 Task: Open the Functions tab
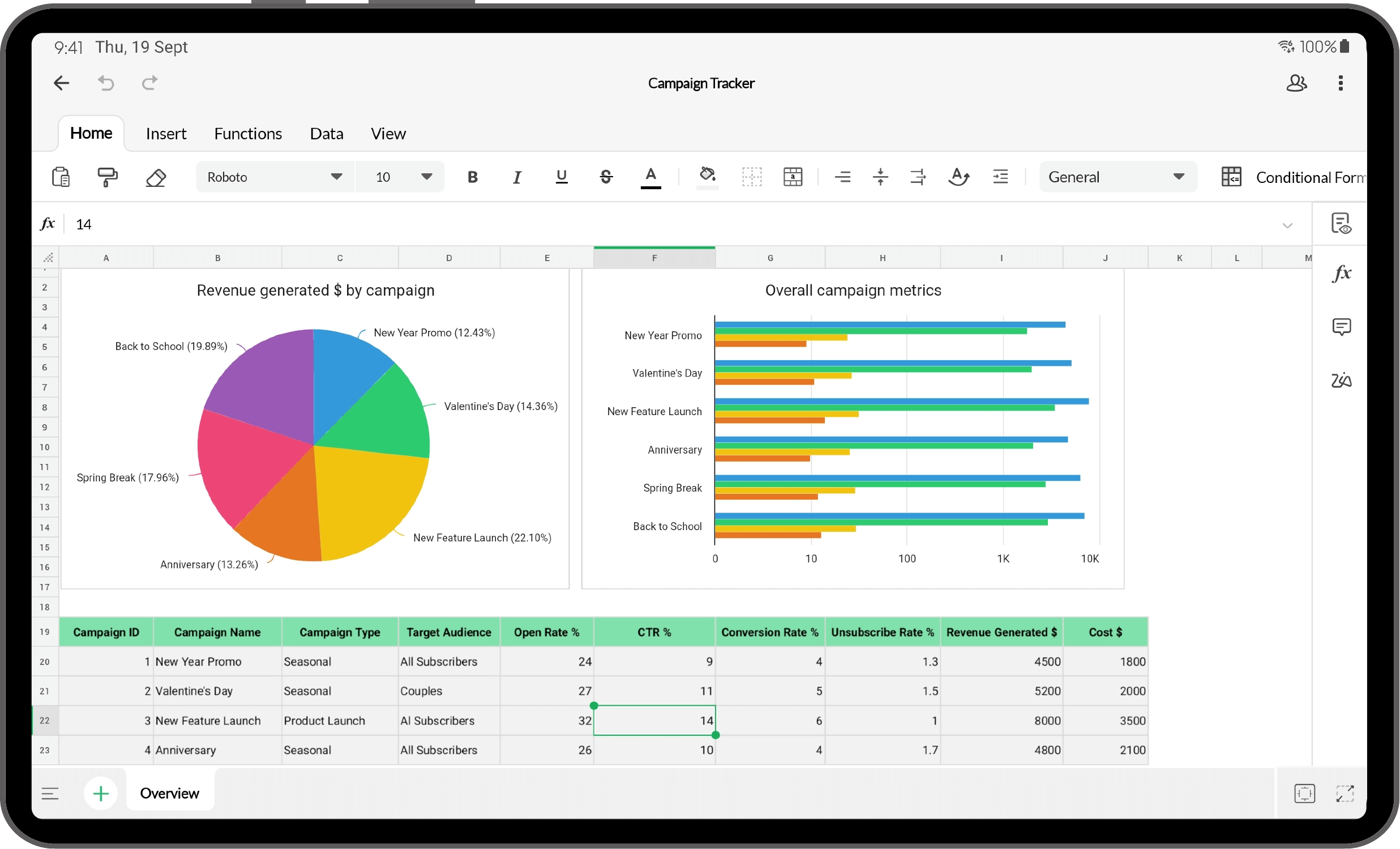pyautogui.click(x=248, y=134)
